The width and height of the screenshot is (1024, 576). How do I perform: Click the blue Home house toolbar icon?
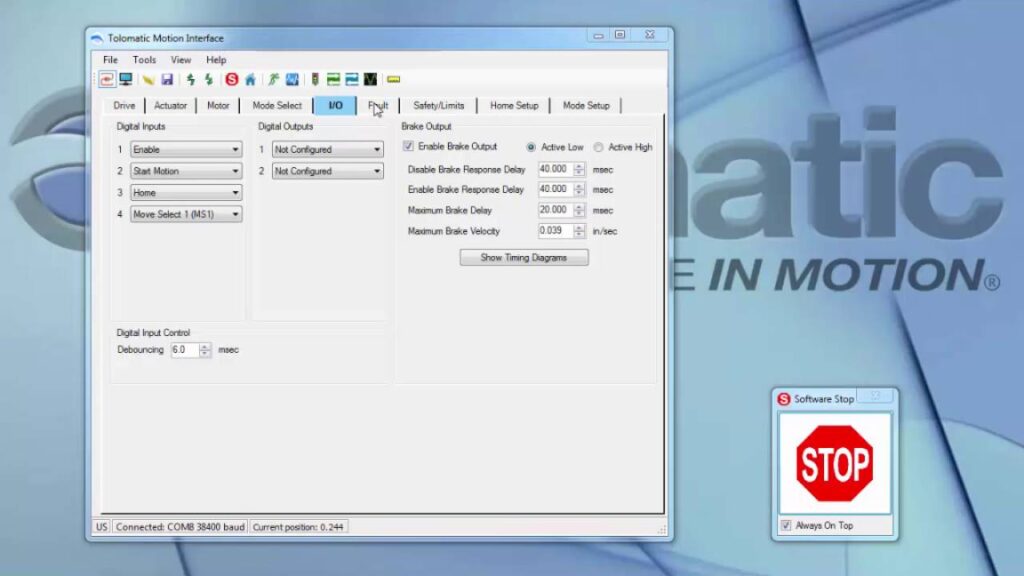pos(249,79)
